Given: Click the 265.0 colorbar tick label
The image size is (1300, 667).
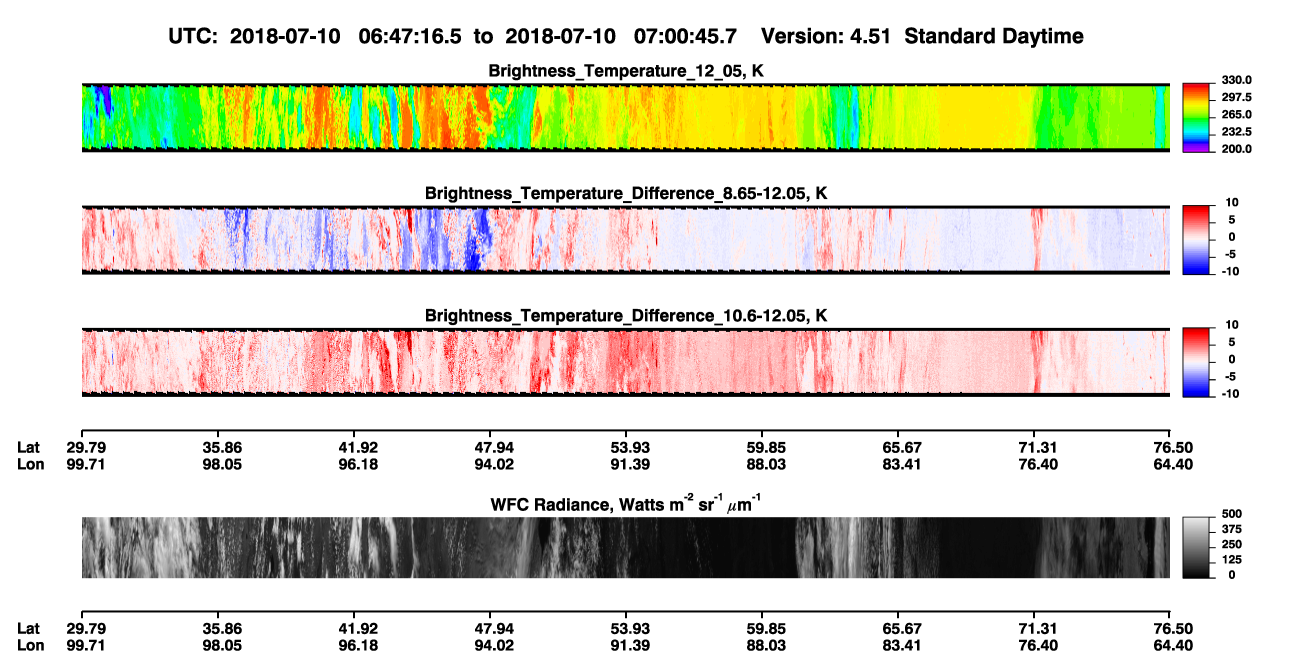Looking at the screenshot, I should coord(1237,114).
